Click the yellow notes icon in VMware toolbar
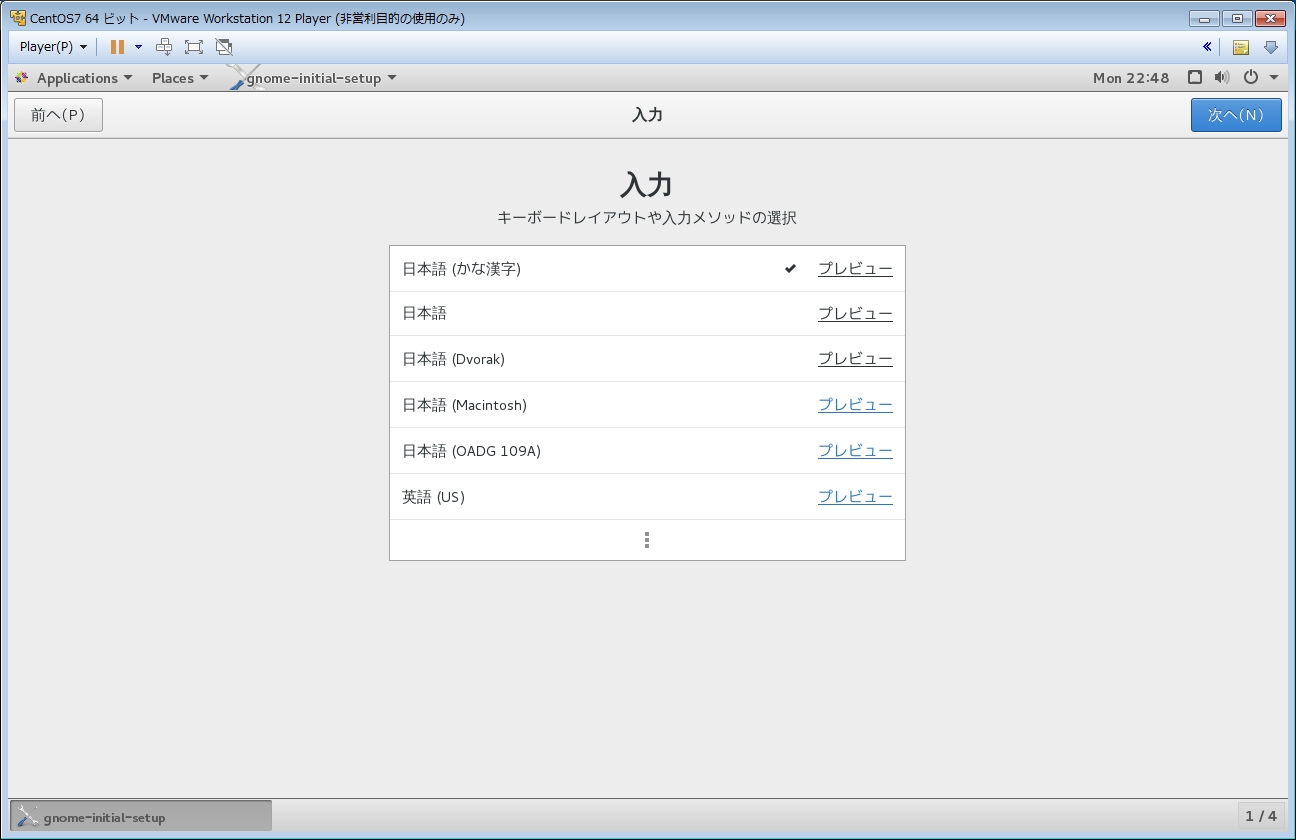 pyautogui.click(x=1240, y=47)
